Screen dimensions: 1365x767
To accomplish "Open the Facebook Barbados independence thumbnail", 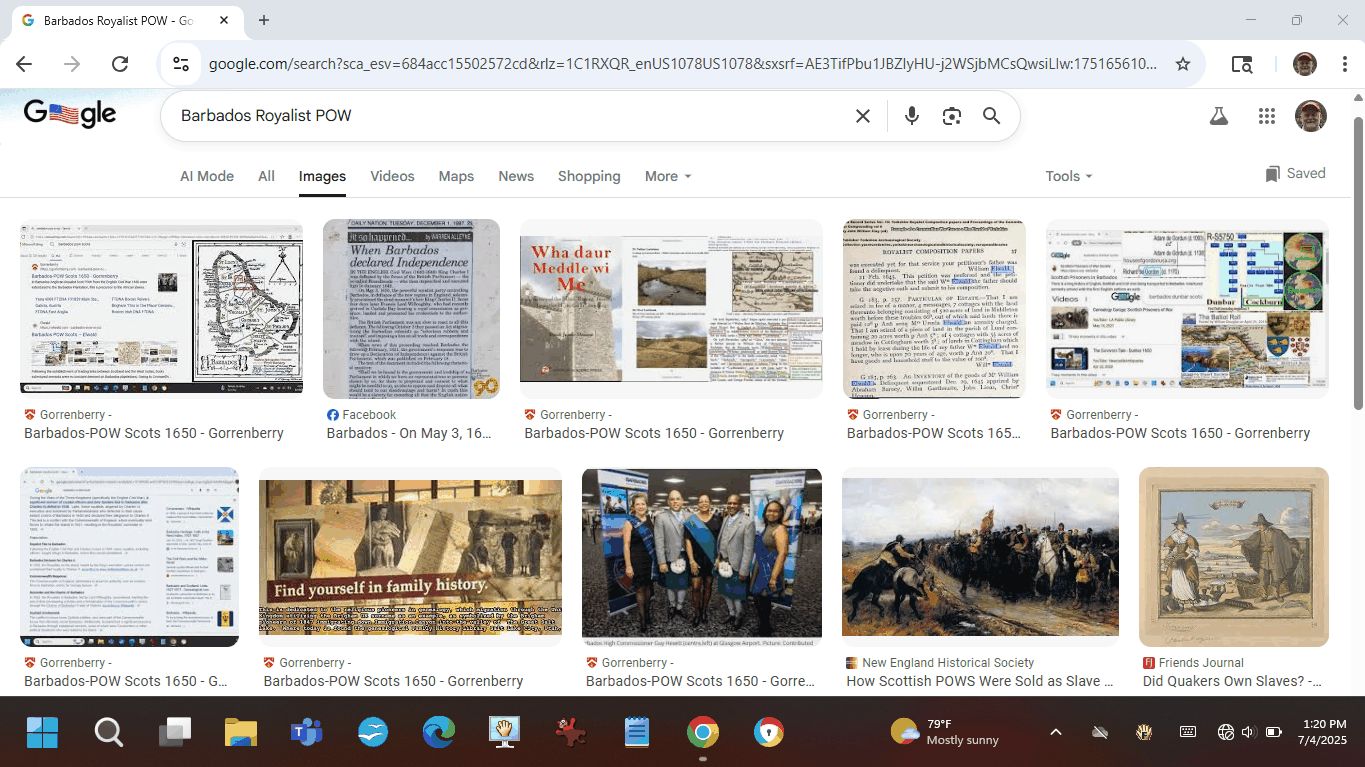I will click(x=411, y=309).
